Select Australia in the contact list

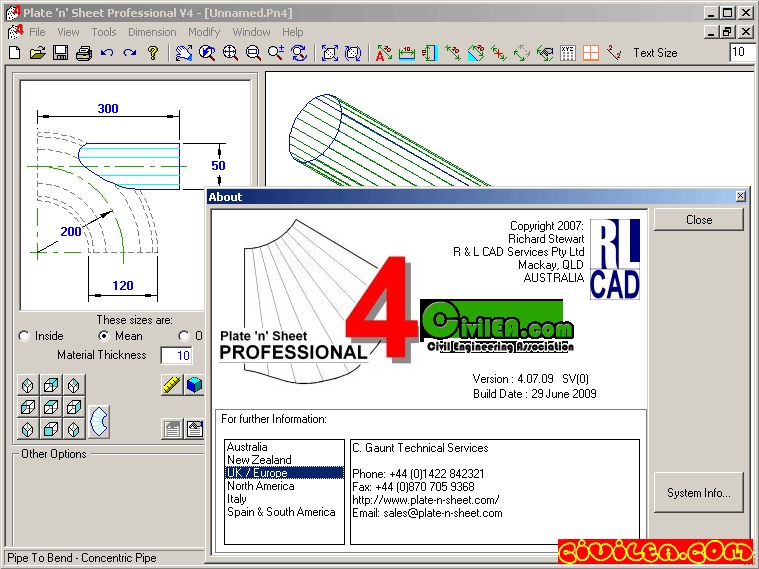tap(284, 446)
